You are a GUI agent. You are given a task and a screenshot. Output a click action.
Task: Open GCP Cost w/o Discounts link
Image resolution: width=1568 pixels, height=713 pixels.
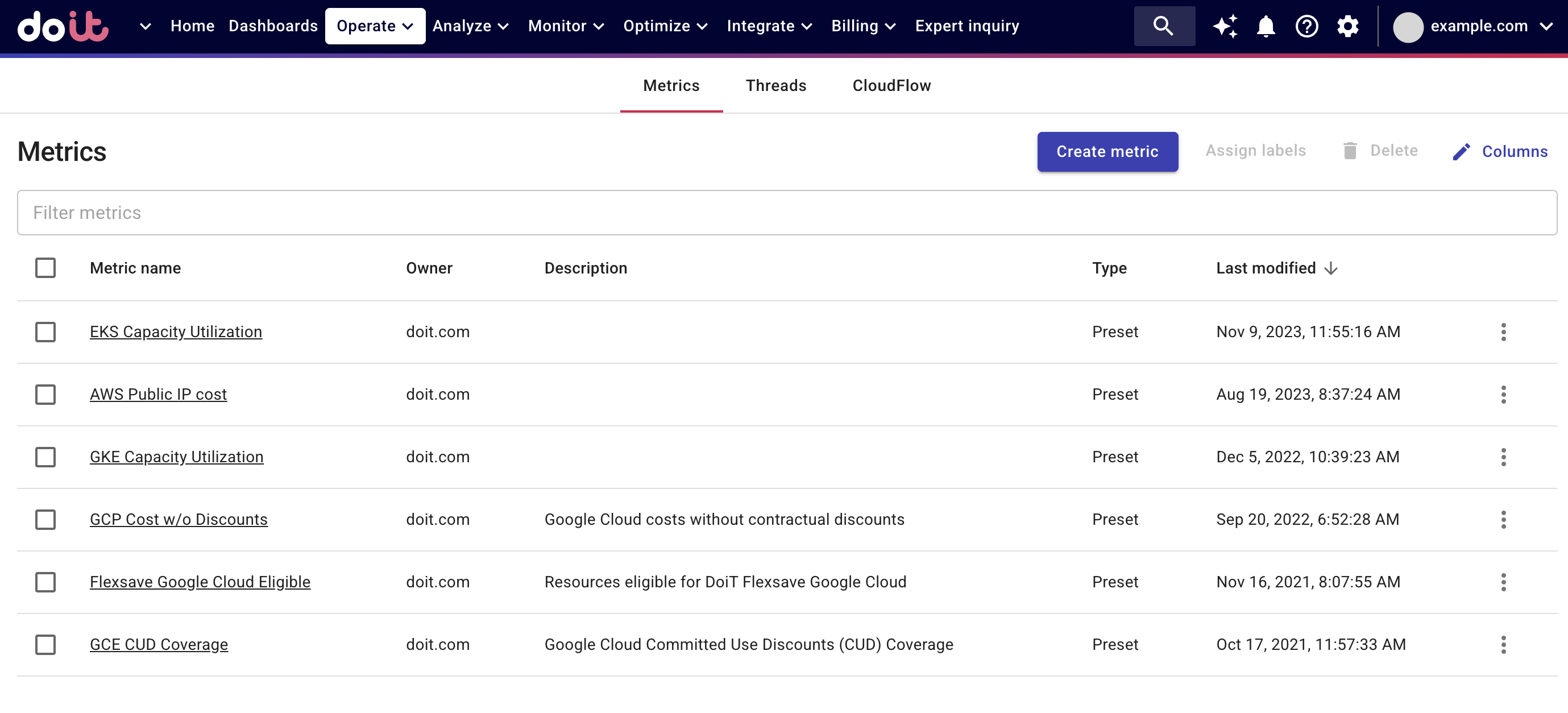coord(179,519)
